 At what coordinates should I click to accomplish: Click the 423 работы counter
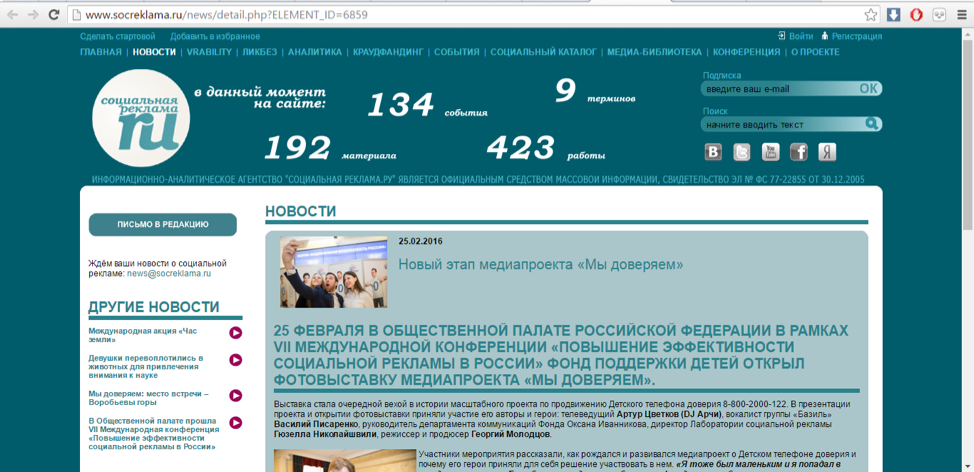click(545, 148)
